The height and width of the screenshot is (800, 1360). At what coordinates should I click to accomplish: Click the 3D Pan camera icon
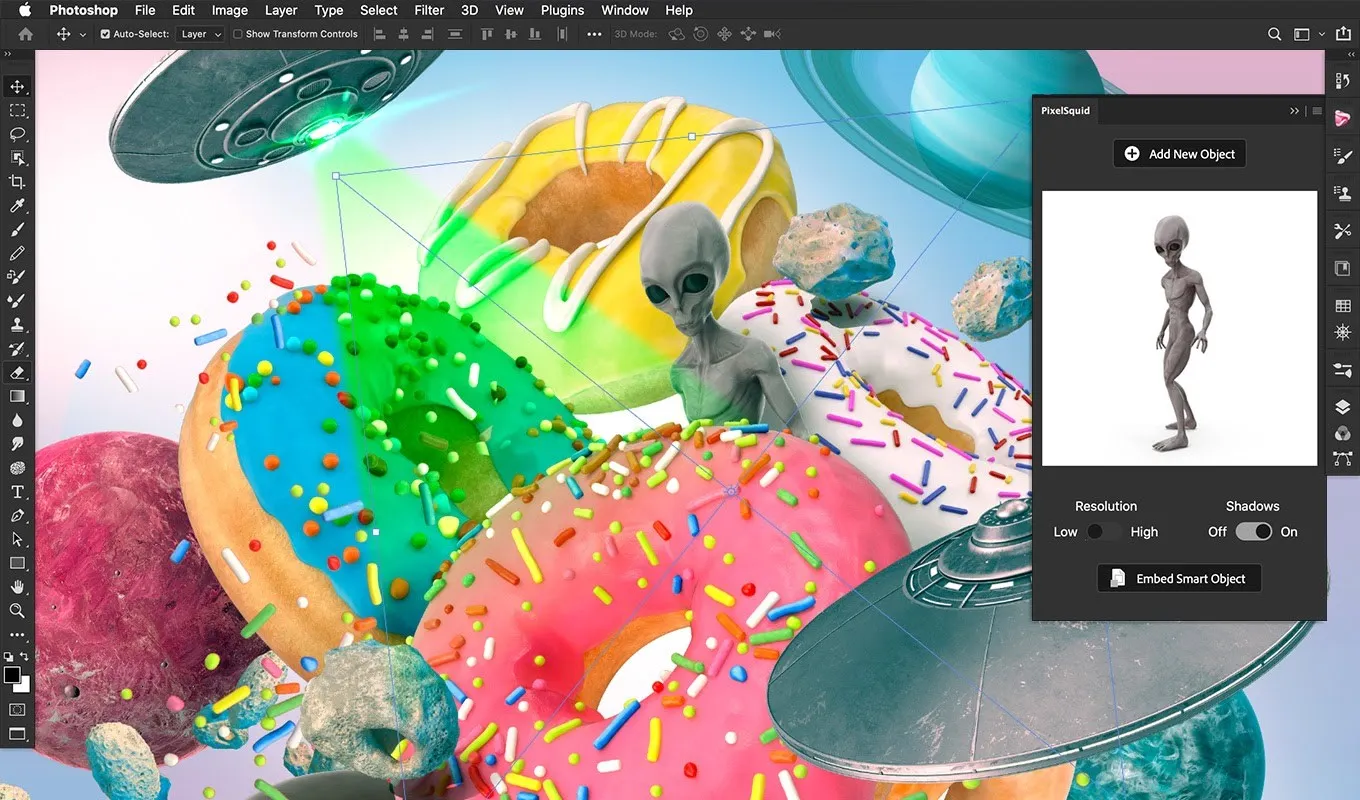(x=724, y=34)
